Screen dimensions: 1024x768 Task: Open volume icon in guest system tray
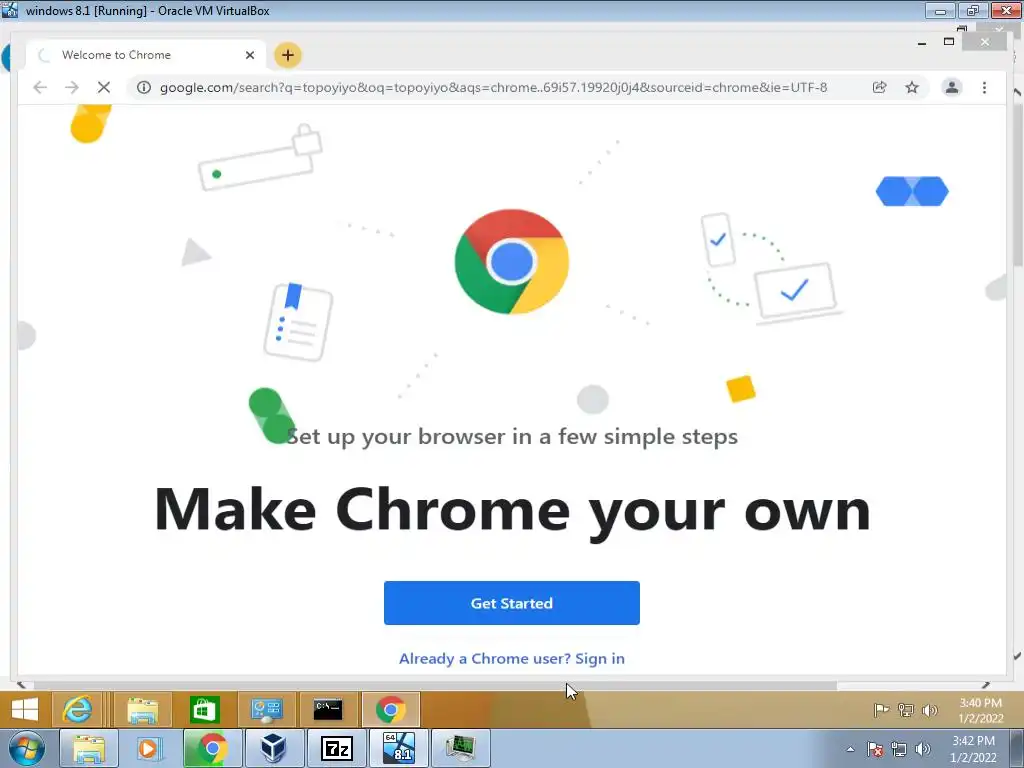click(x=930, y=710)
